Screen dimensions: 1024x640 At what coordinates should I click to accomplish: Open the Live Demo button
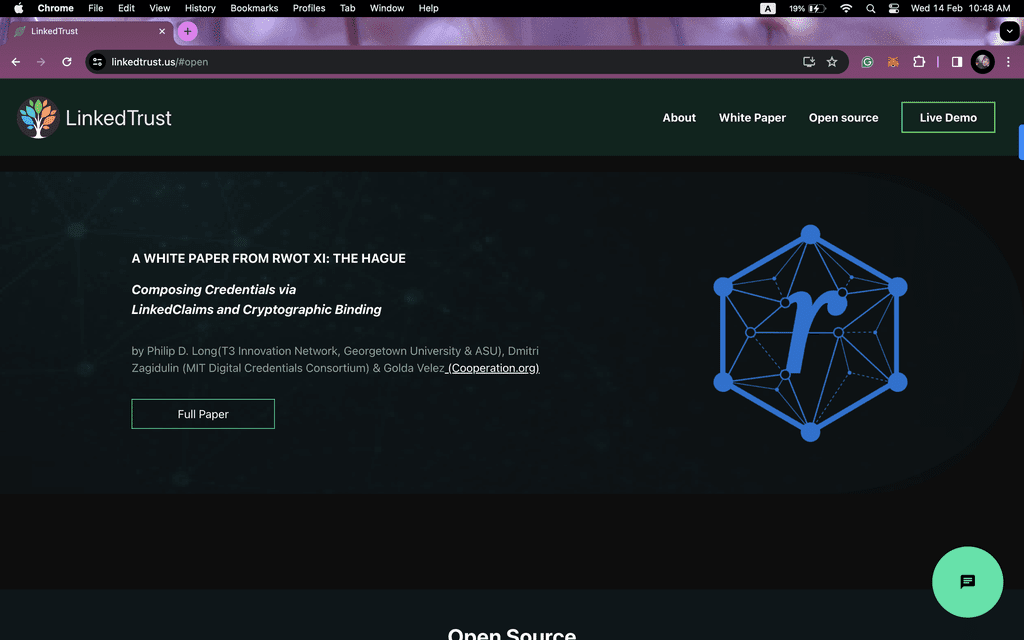point(948,118)
